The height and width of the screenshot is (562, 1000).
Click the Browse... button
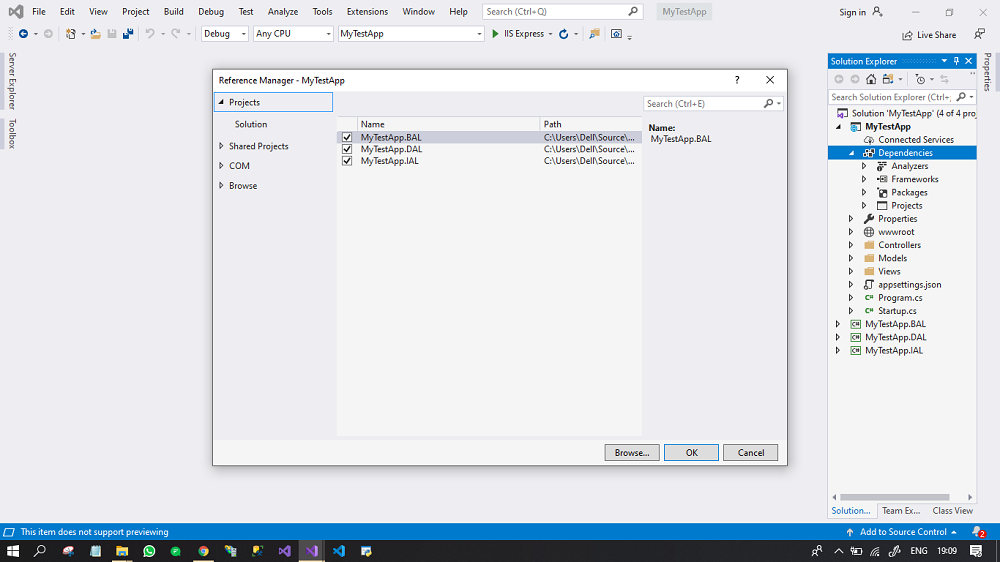tap(632, 452)
